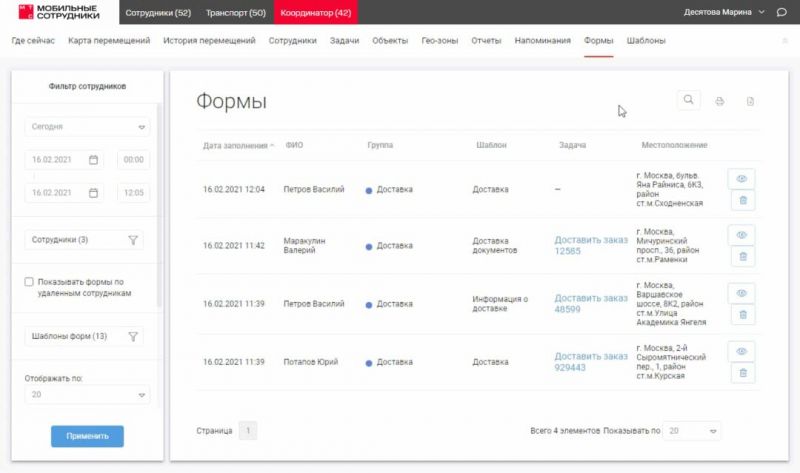View the Потапов Юрий form via eye icon

pos(742,351)
